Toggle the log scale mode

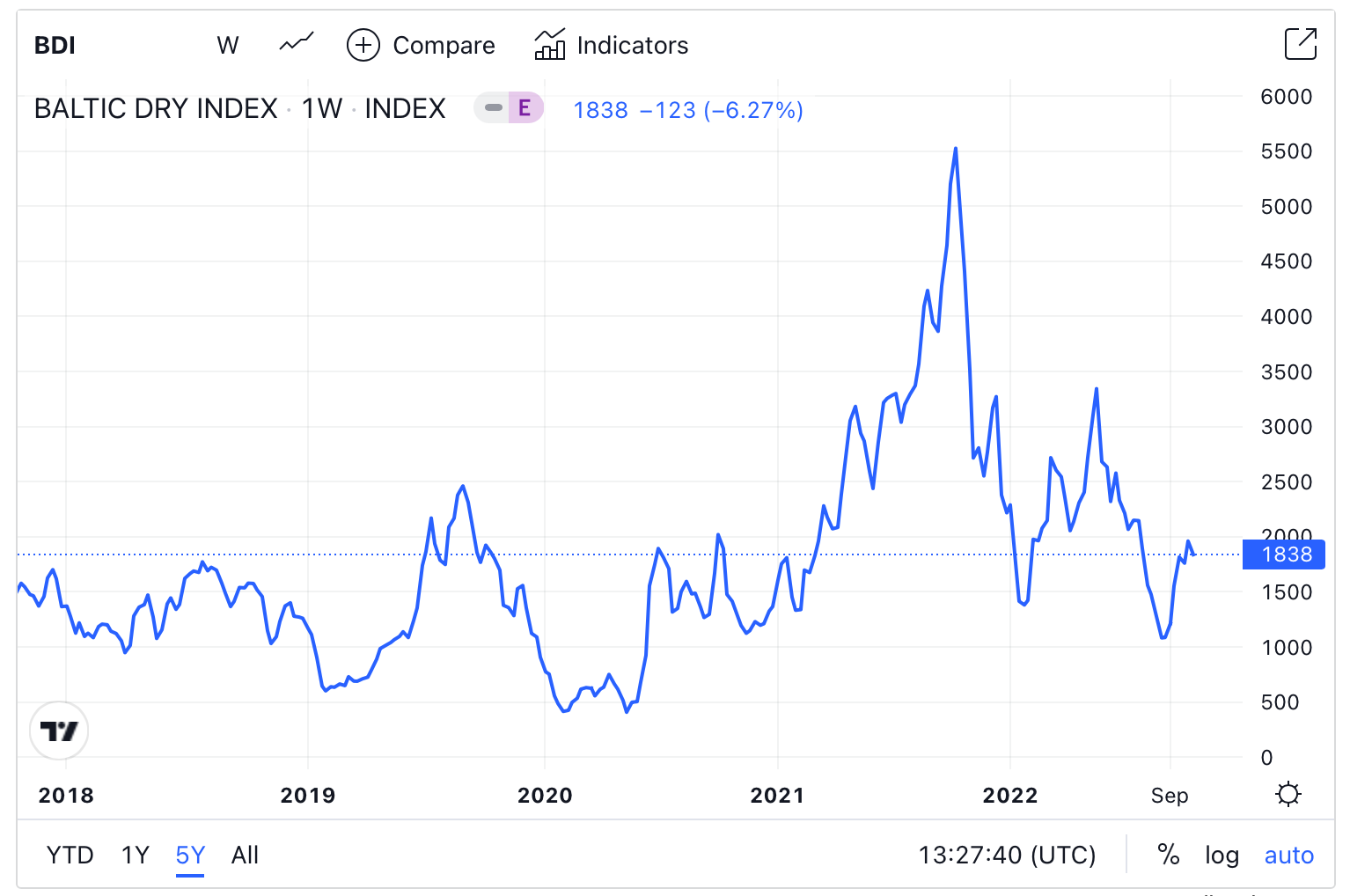[1222, 855]
